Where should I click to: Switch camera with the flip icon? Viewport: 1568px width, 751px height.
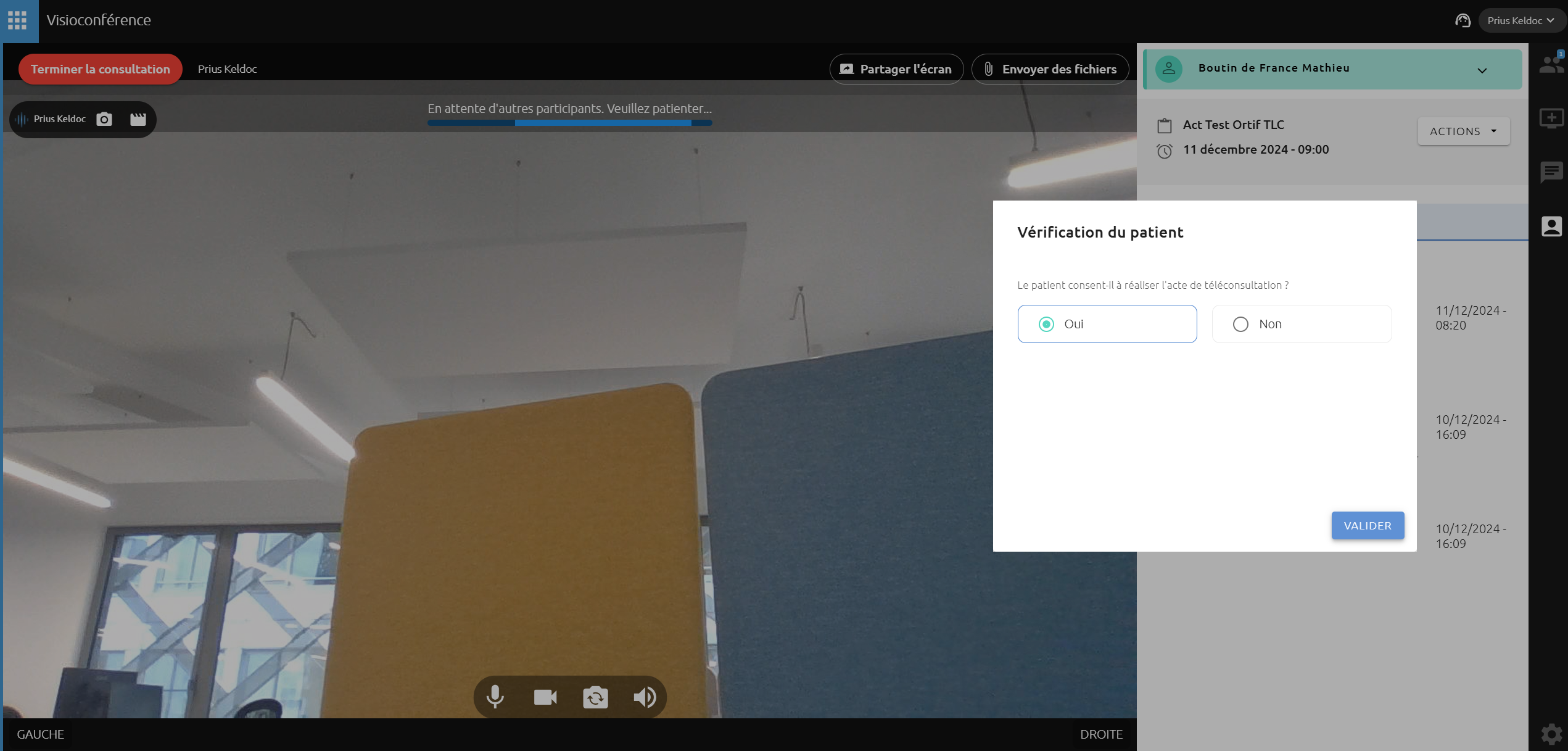pos(595,697)
